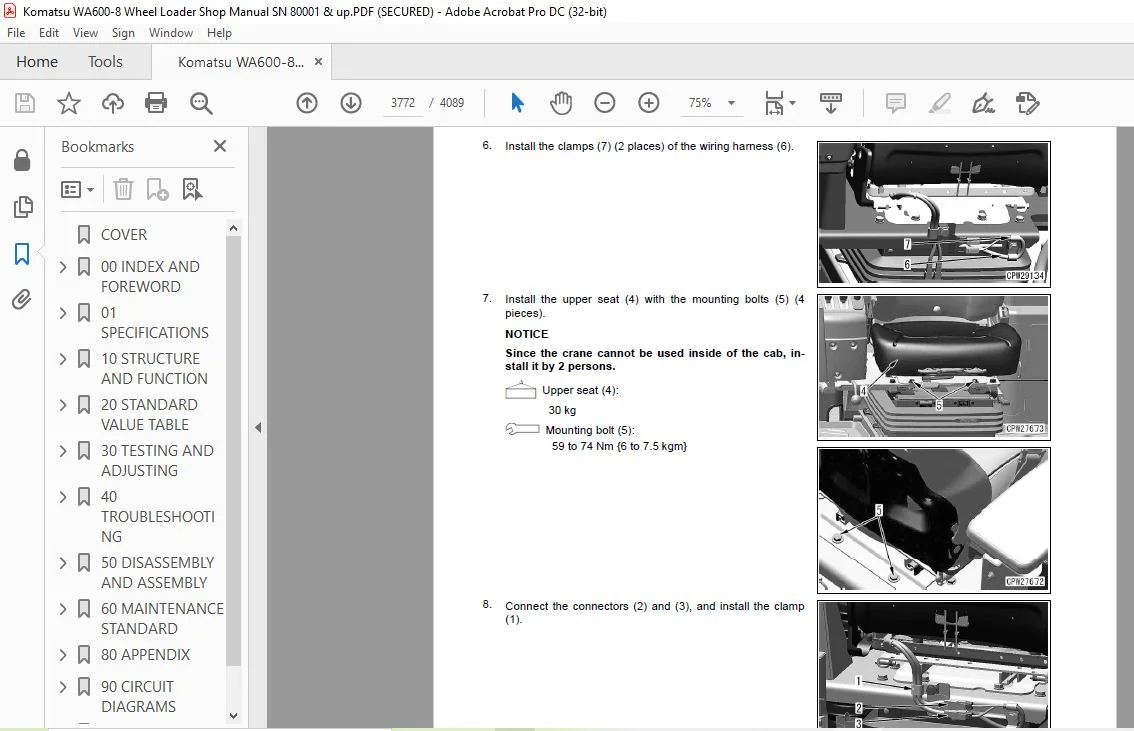Save the file with the floppy icon
1134x731 pixels.
(x=25, y=103)
